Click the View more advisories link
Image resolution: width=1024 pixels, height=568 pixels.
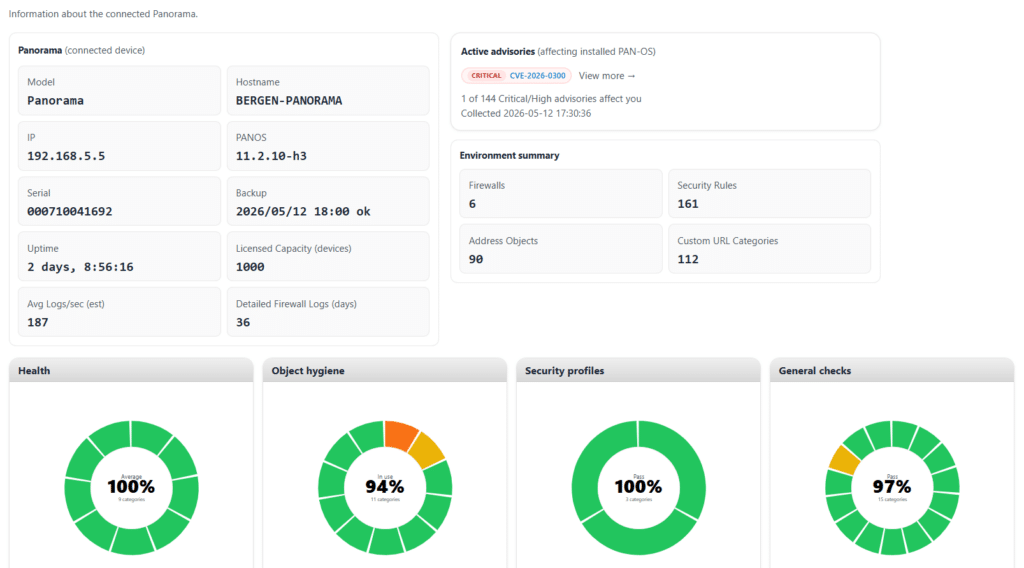point(607,76)
